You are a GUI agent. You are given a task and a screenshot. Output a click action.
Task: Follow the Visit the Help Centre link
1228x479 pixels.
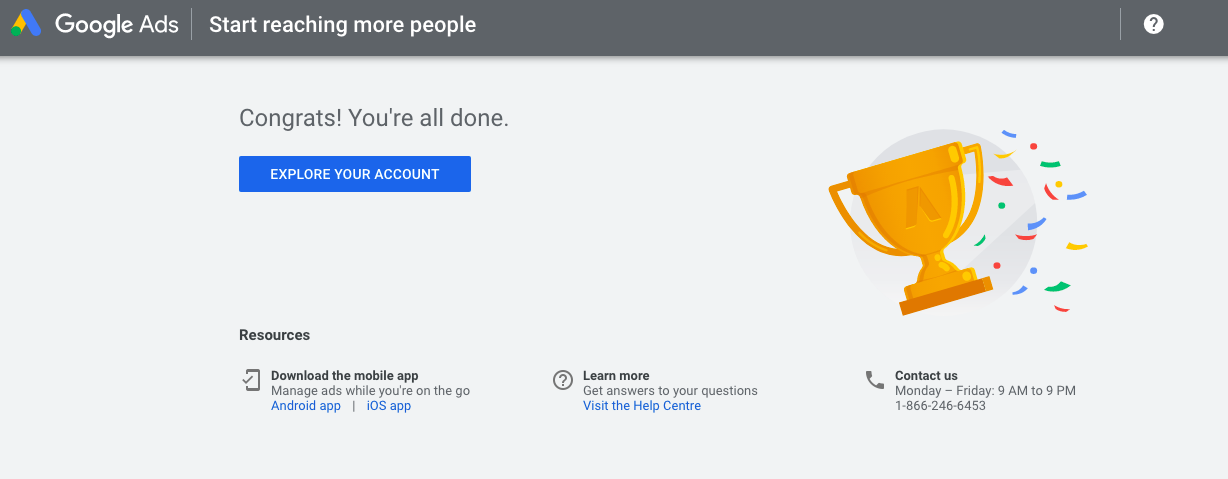(x=642, y=406)
